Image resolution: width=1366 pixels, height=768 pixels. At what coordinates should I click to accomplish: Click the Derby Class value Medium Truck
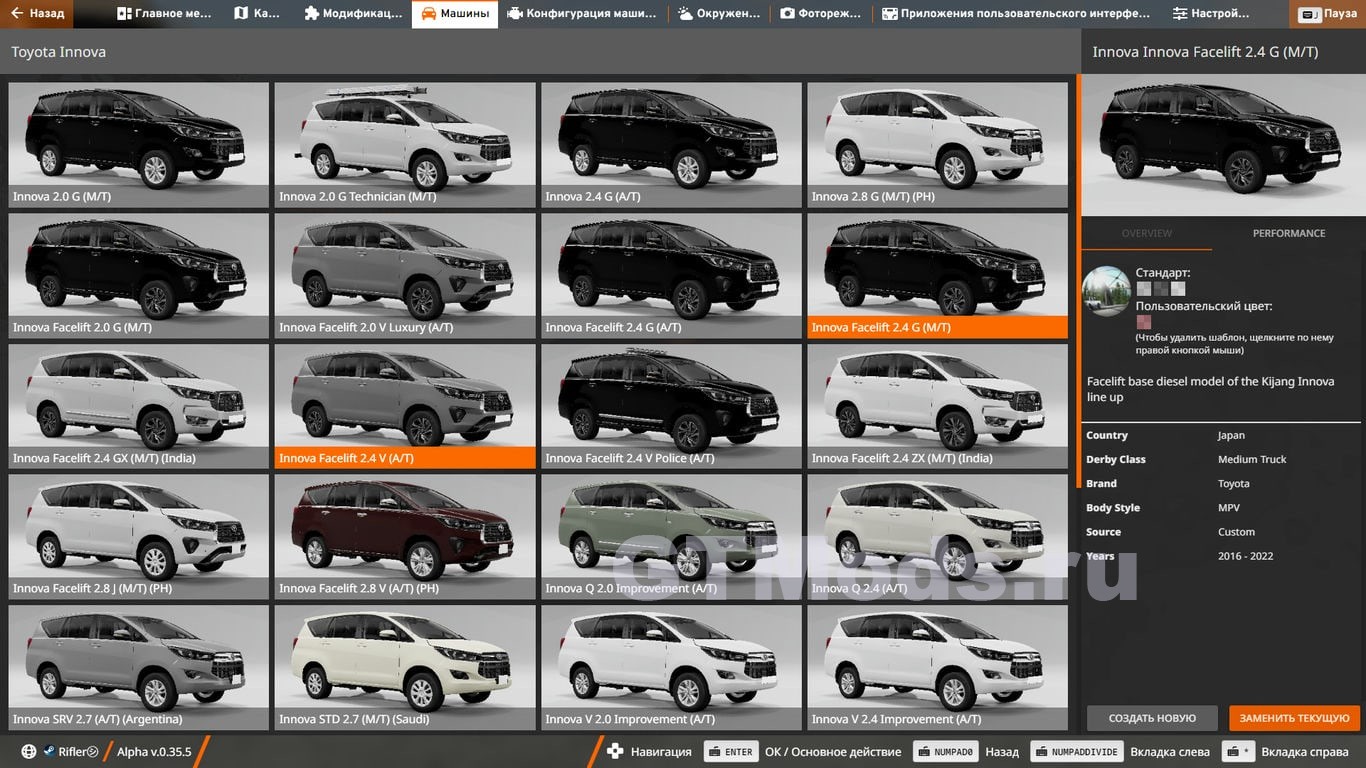tap(1252, 459)
